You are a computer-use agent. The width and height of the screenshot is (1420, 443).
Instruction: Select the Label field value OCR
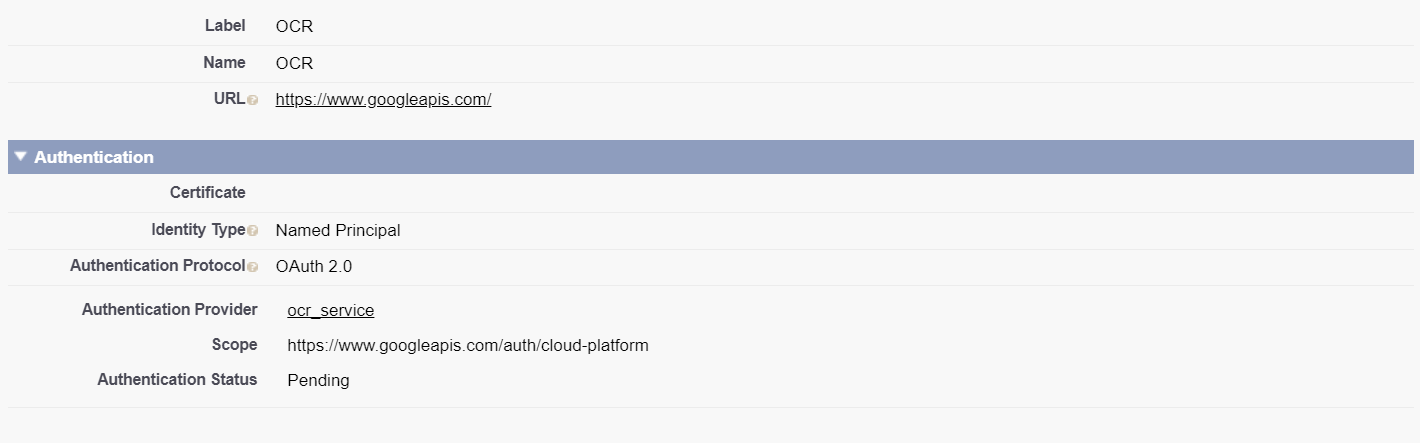tap(294, 27)
